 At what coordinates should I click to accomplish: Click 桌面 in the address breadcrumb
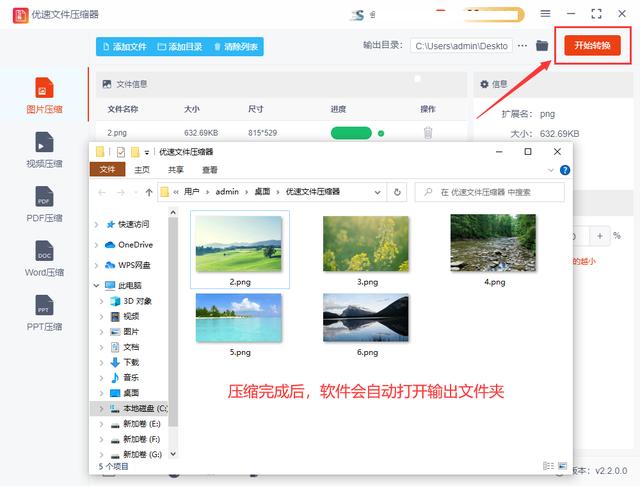click(262, 192)
